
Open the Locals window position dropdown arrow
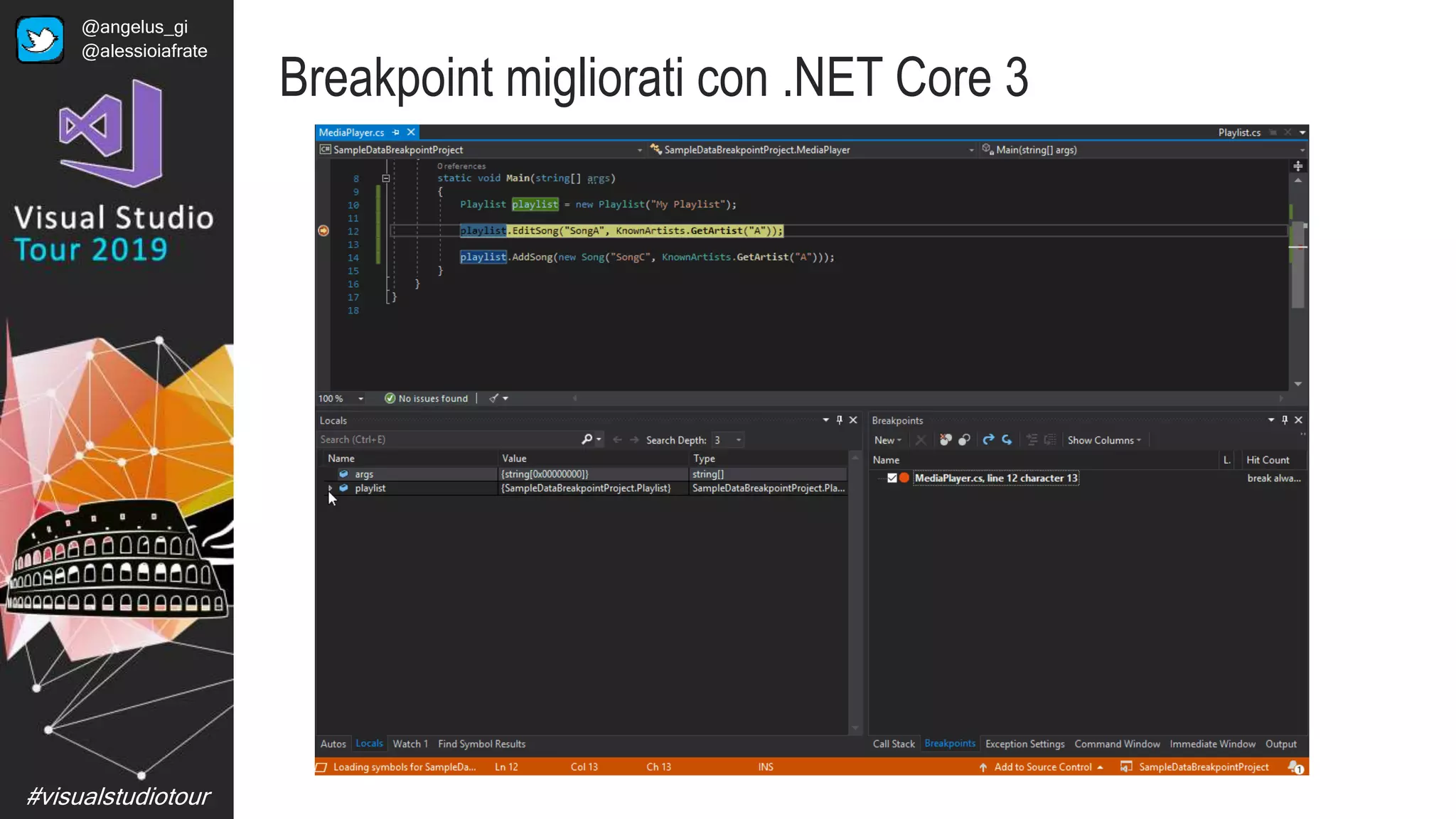coord(826,420)
